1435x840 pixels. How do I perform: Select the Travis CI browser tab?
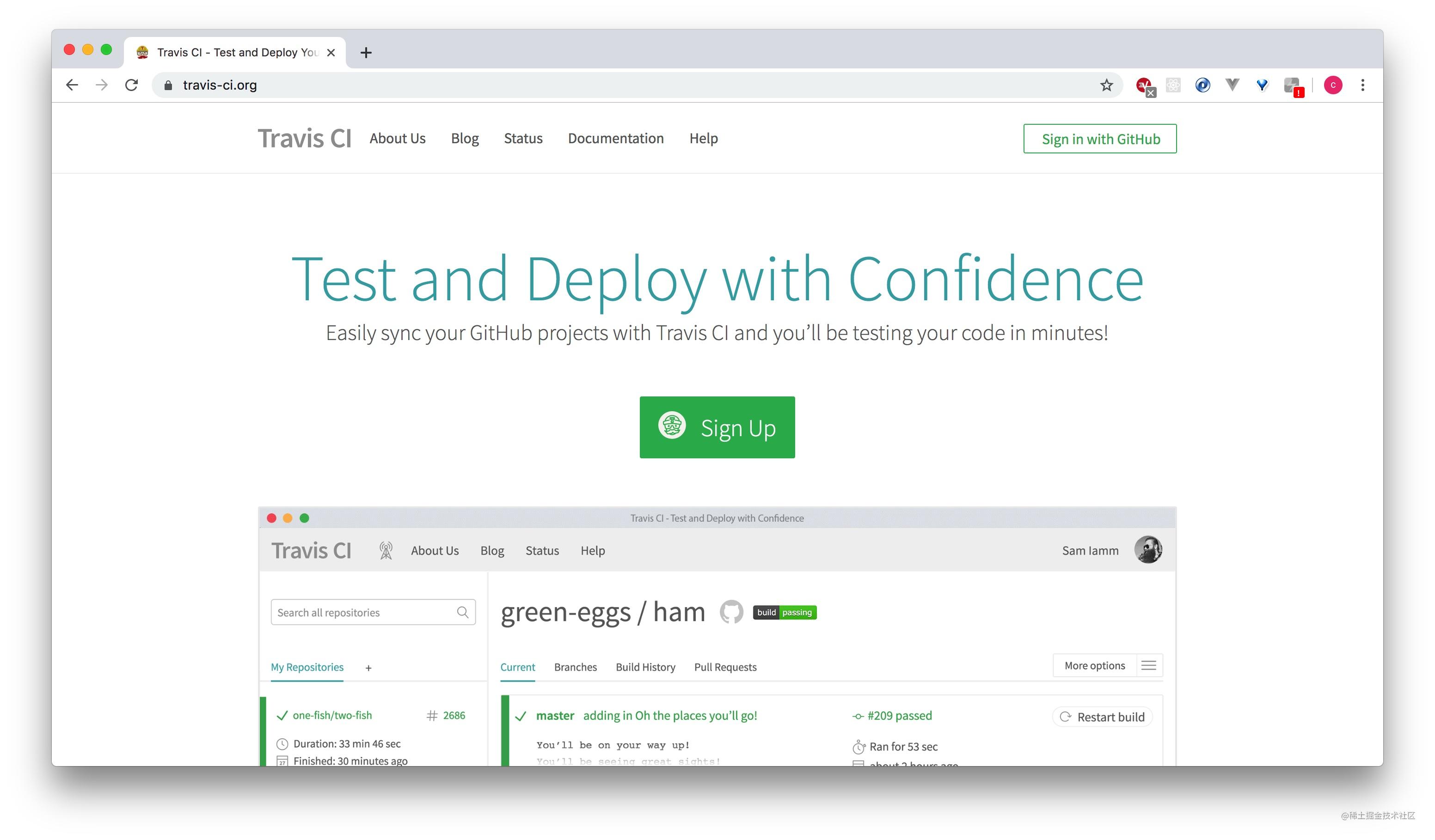click(234, 52)
